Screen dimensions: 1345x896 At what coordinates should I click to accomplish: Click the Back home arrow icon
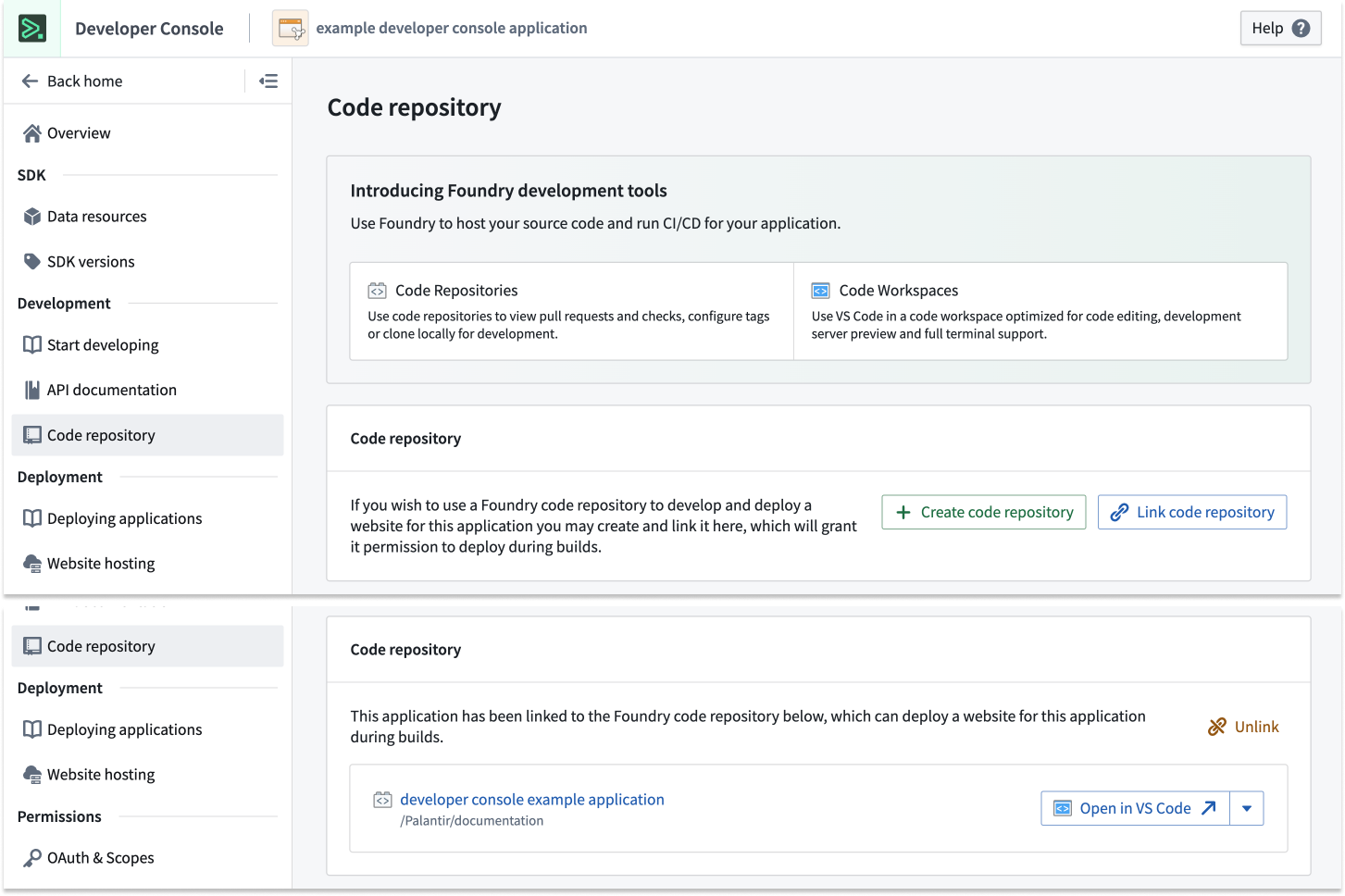tap(30, 81)
